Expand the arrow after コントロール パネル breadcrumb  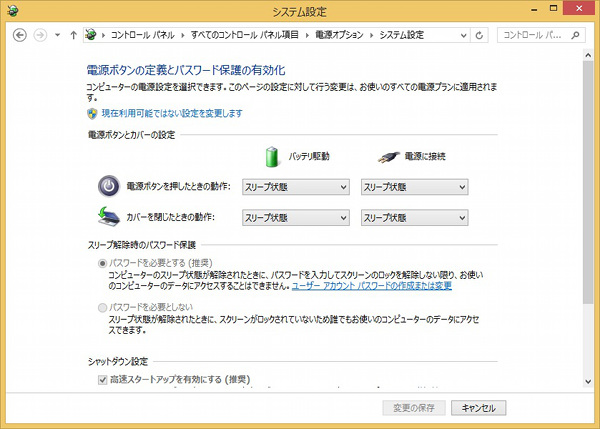point(183,35)
